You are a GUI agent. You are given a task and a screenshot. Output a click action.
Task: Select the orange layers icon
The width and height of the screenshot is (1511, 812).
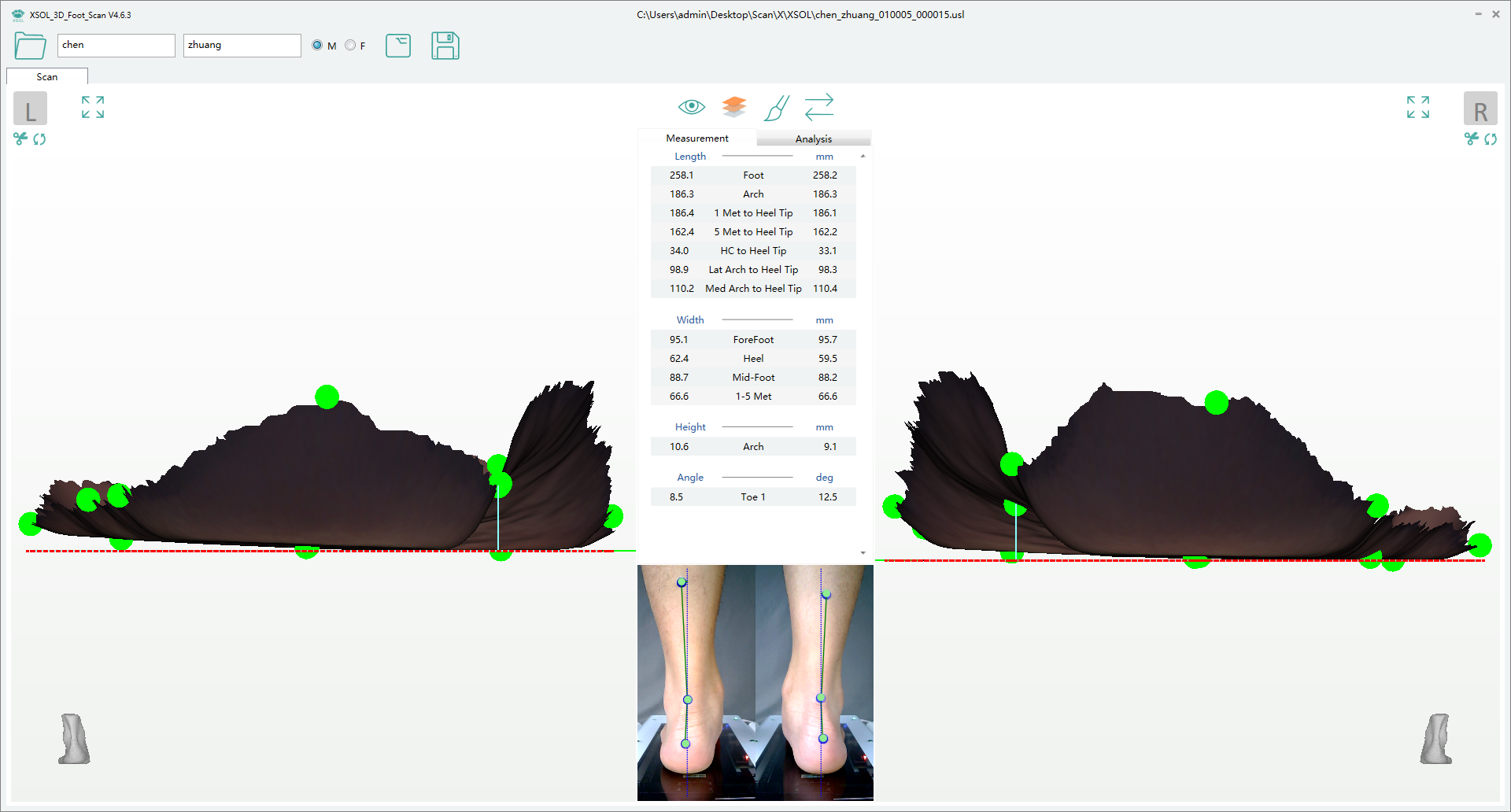pyautogui.click(x=733, y=106)
